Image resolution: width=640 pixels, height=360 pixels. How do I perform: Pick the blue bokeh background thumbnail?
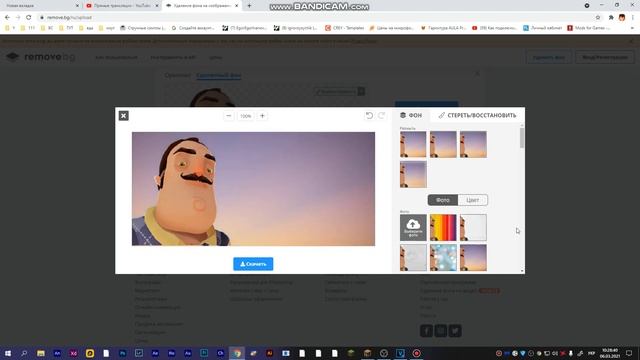pos(443,258)
